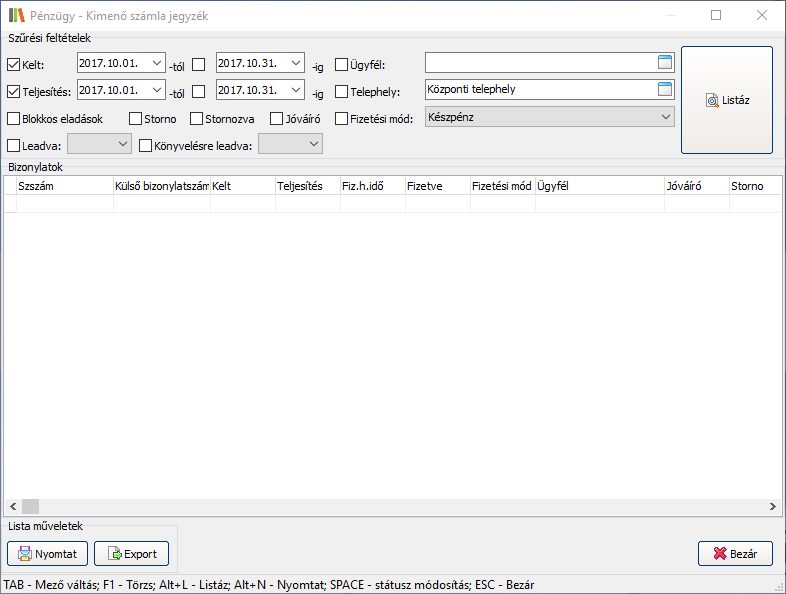The width and height of the screenshot is (786, 594).
Task: Uncheck the Kelt date filter checkbox
Action: (14, 65)
